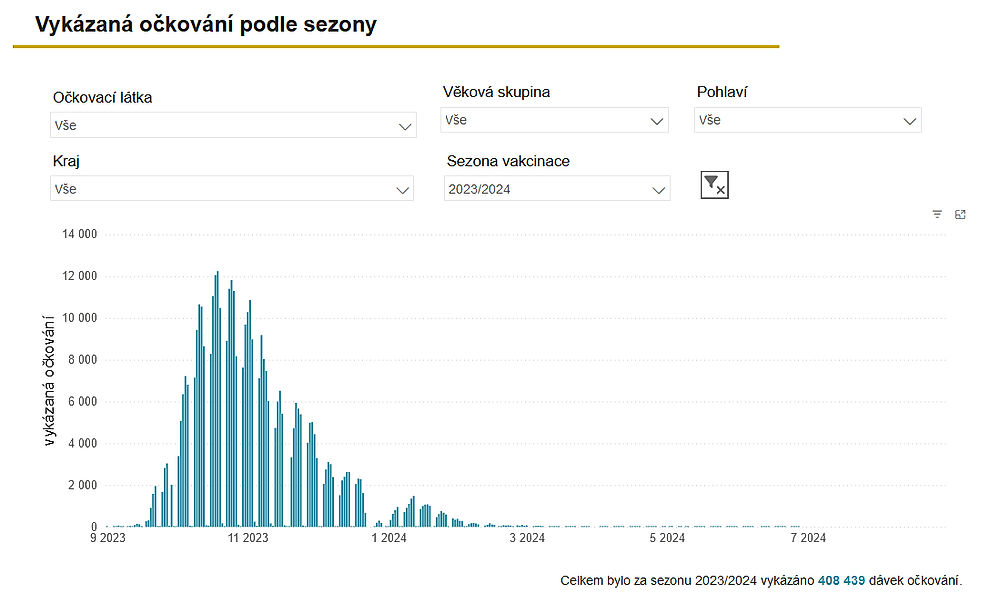The image size is (1000, 601).
Task: Click the chevron on the Kraj selector
Action: [404, 188]
